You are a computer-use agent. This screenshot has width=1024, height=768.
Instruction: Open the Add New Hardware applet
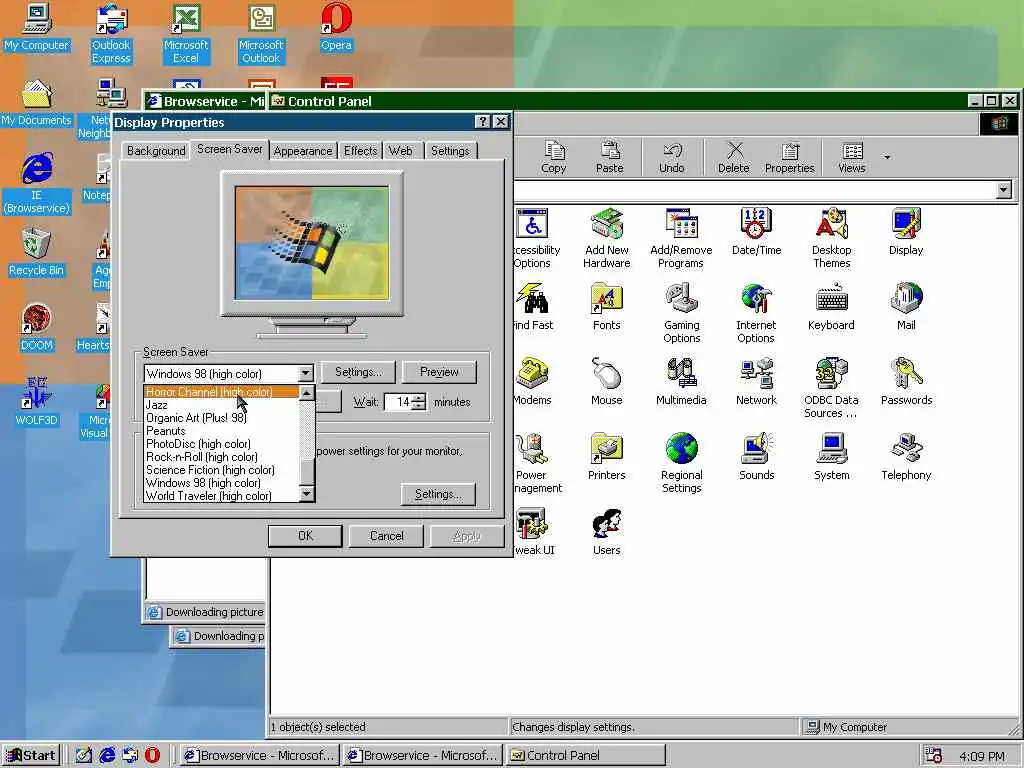[607, 238]
